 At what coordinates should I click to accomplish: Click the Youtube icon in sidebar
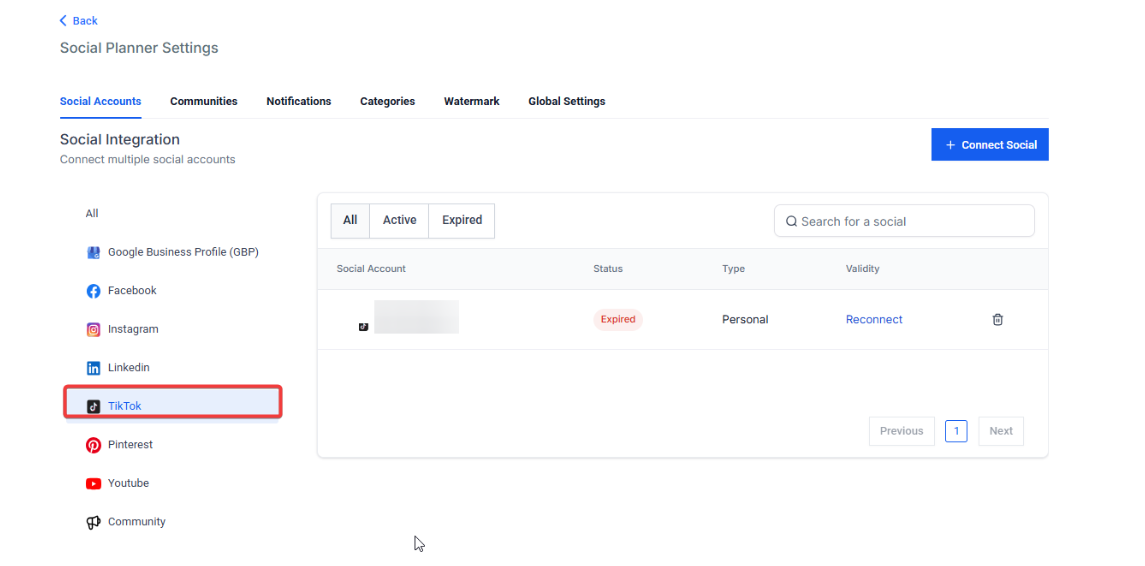tap(93, 484)
